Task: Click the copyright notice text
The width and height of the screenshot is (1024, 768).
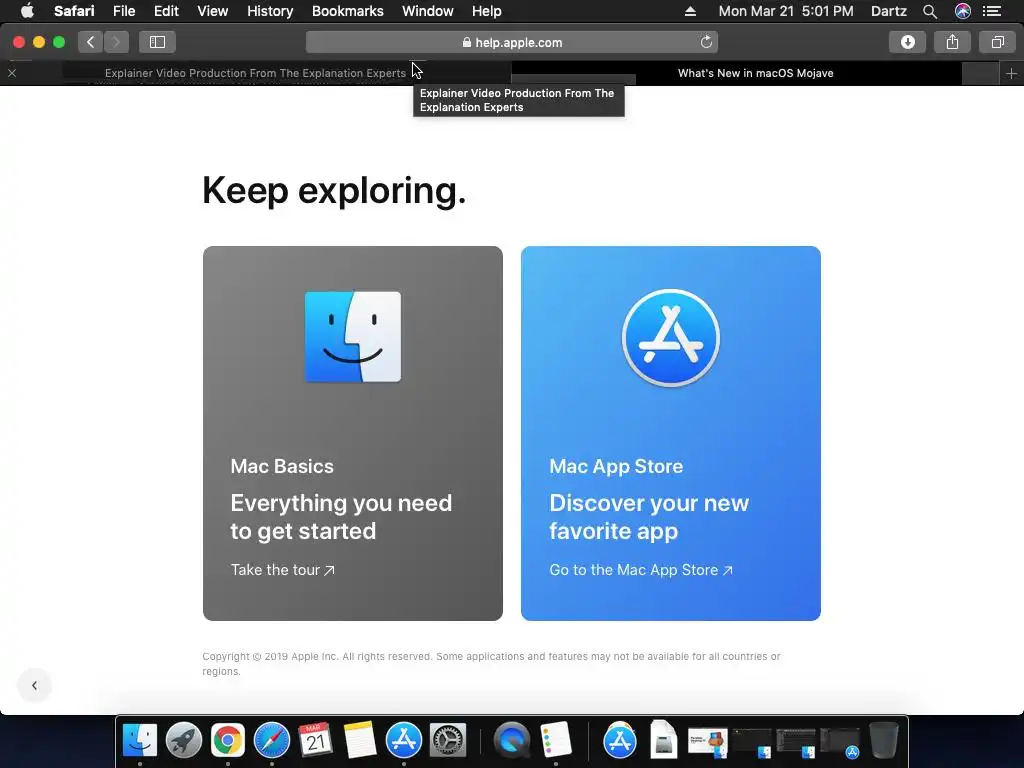Action: (491, 664)
